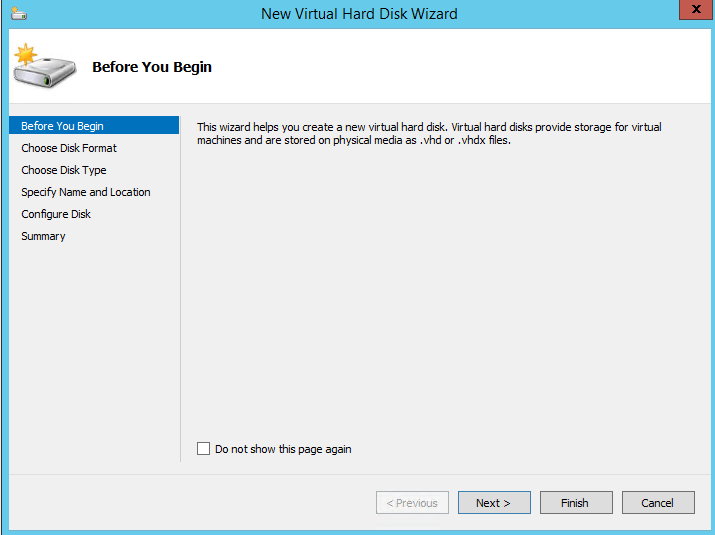Open the Summary step in sidebar
Screen dimensions: 715x535
pos(43,236)
